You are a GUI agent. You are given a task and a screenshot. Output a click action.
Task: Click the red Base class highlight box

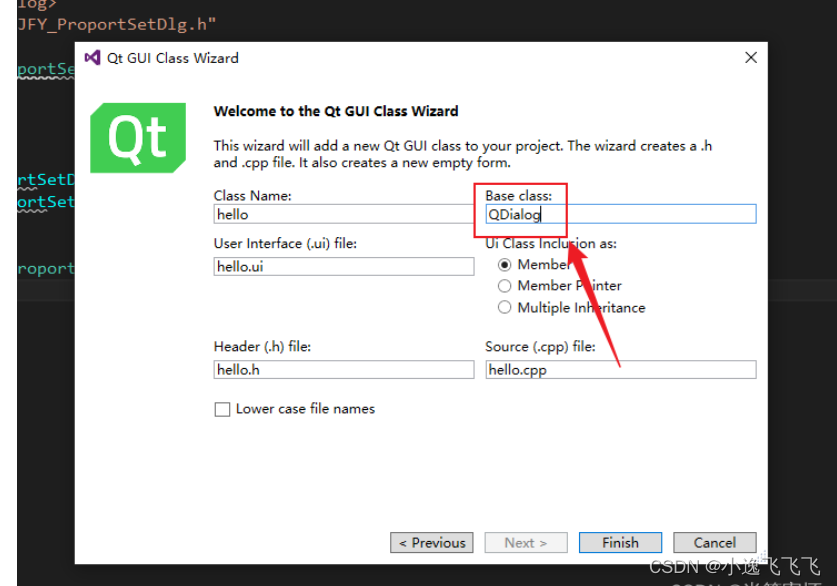tap(520, 210)
